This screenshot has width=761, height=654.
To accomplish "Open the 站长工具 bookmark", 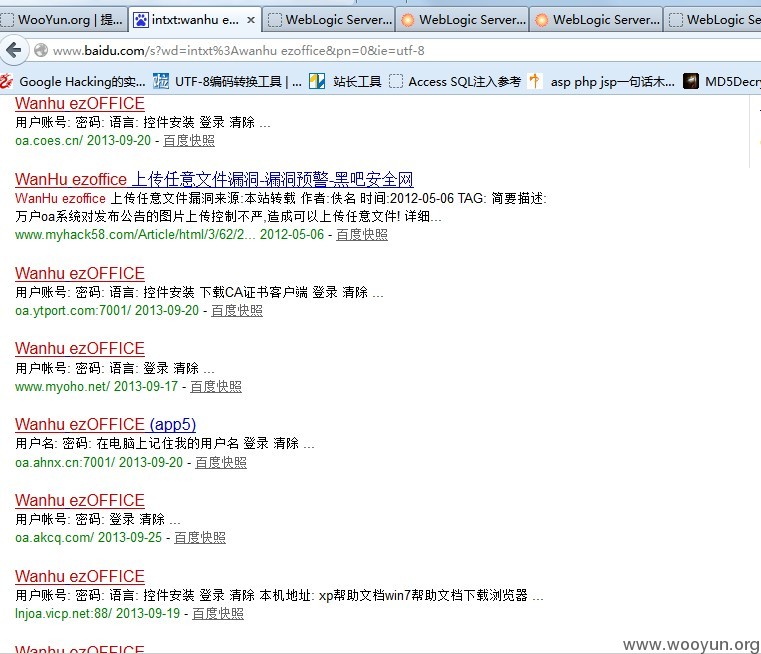I will pos(346,81).
